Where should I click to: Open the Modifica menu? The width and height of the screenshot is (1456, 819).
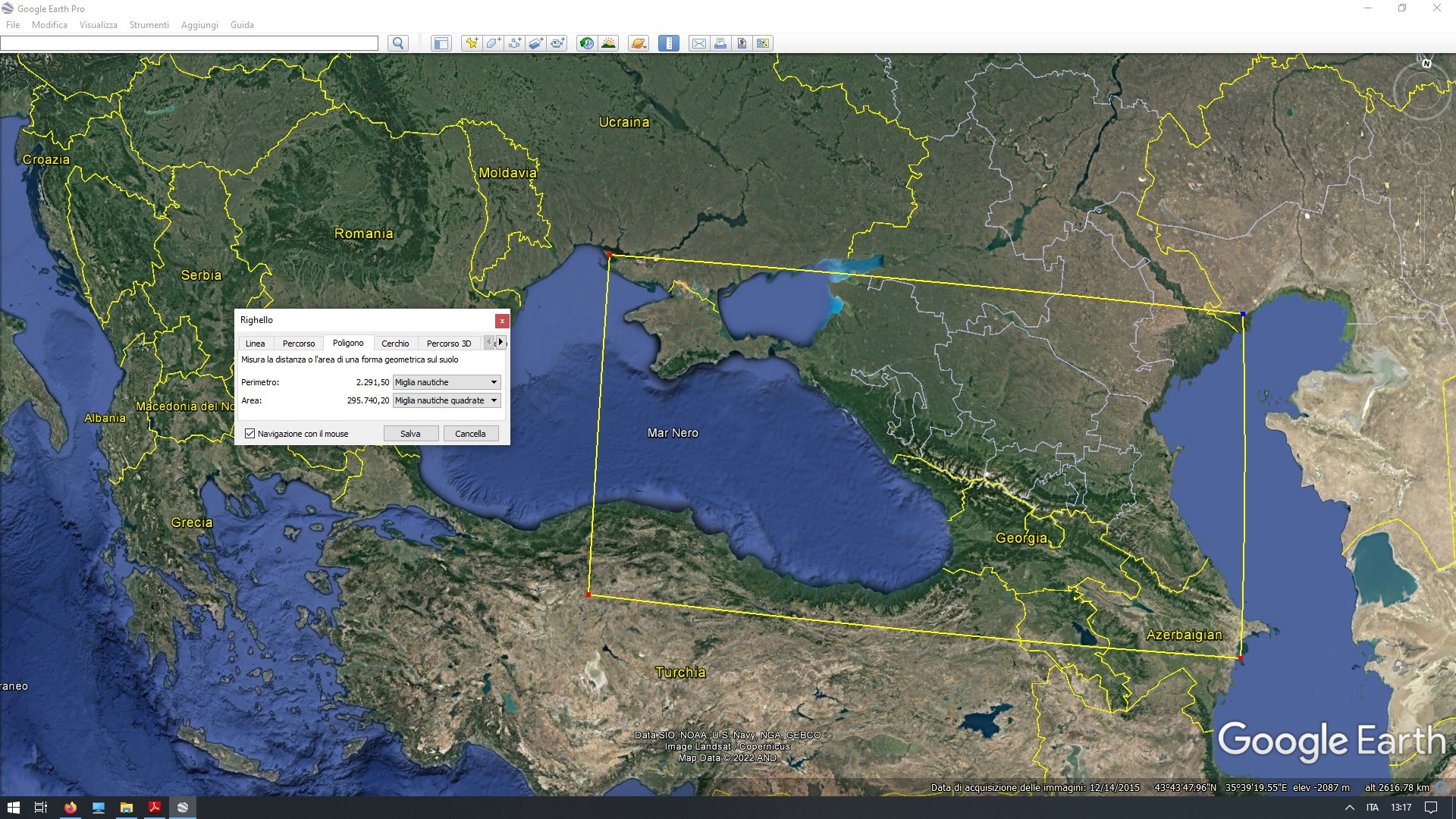click(49, 25)
